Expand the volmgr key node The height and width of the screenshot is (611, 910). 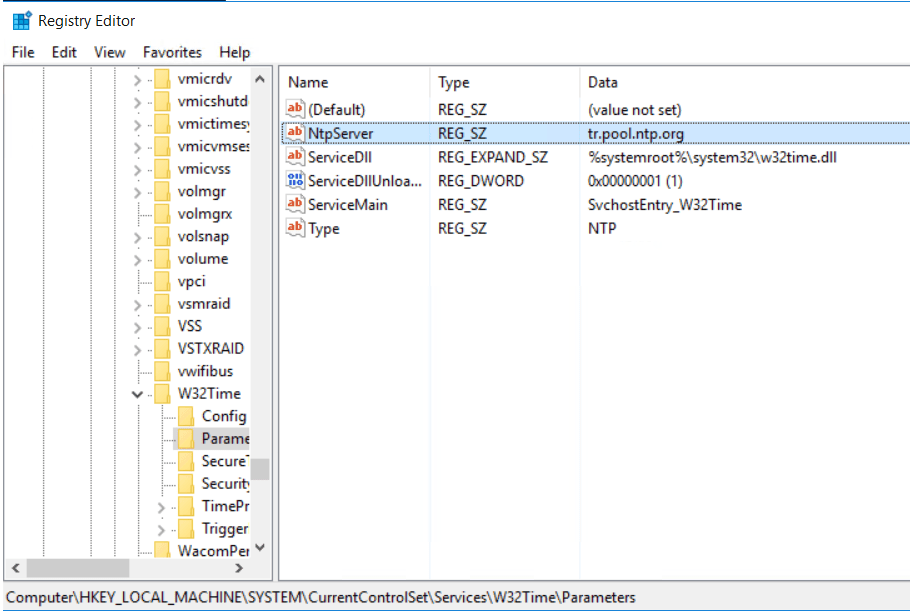point(138,191)
